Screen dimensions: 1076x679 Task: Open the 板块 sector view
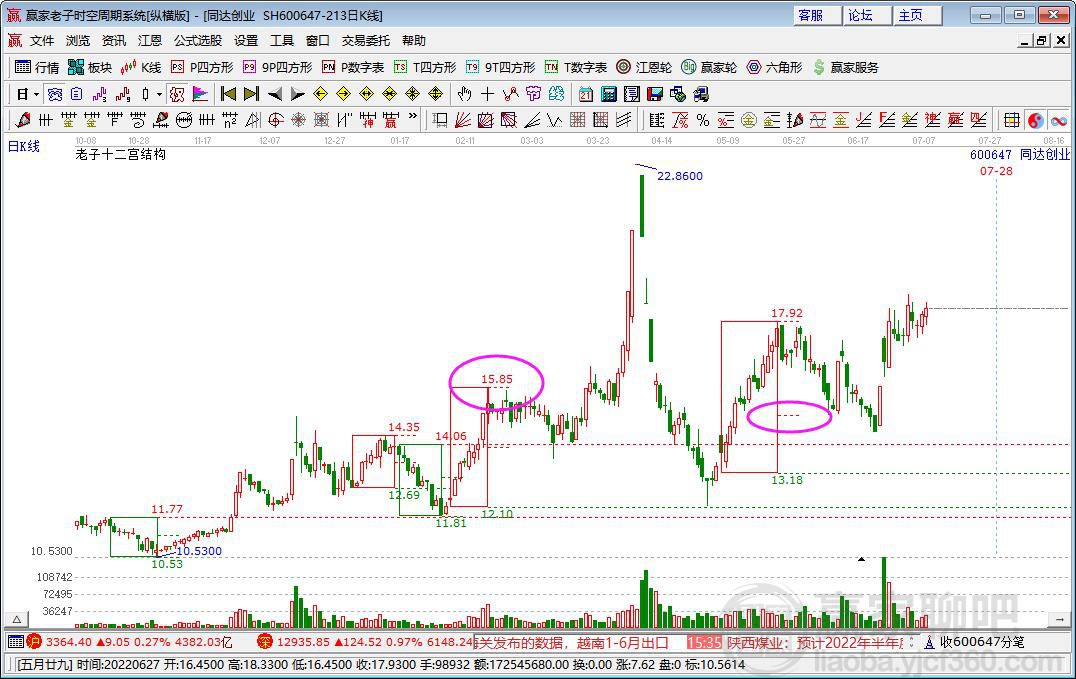[90, 67]
